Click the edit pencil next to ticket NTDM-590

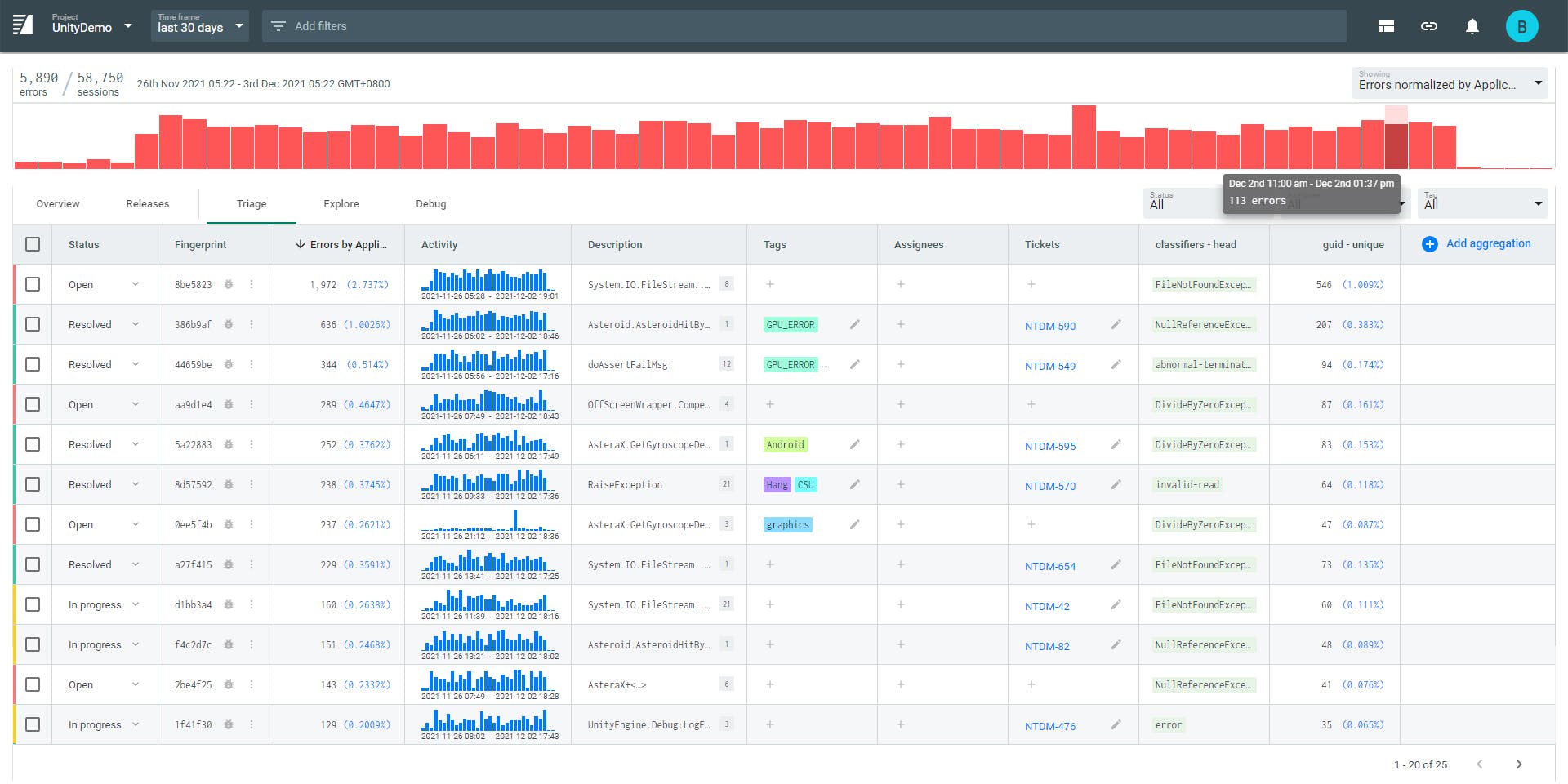1116,325
